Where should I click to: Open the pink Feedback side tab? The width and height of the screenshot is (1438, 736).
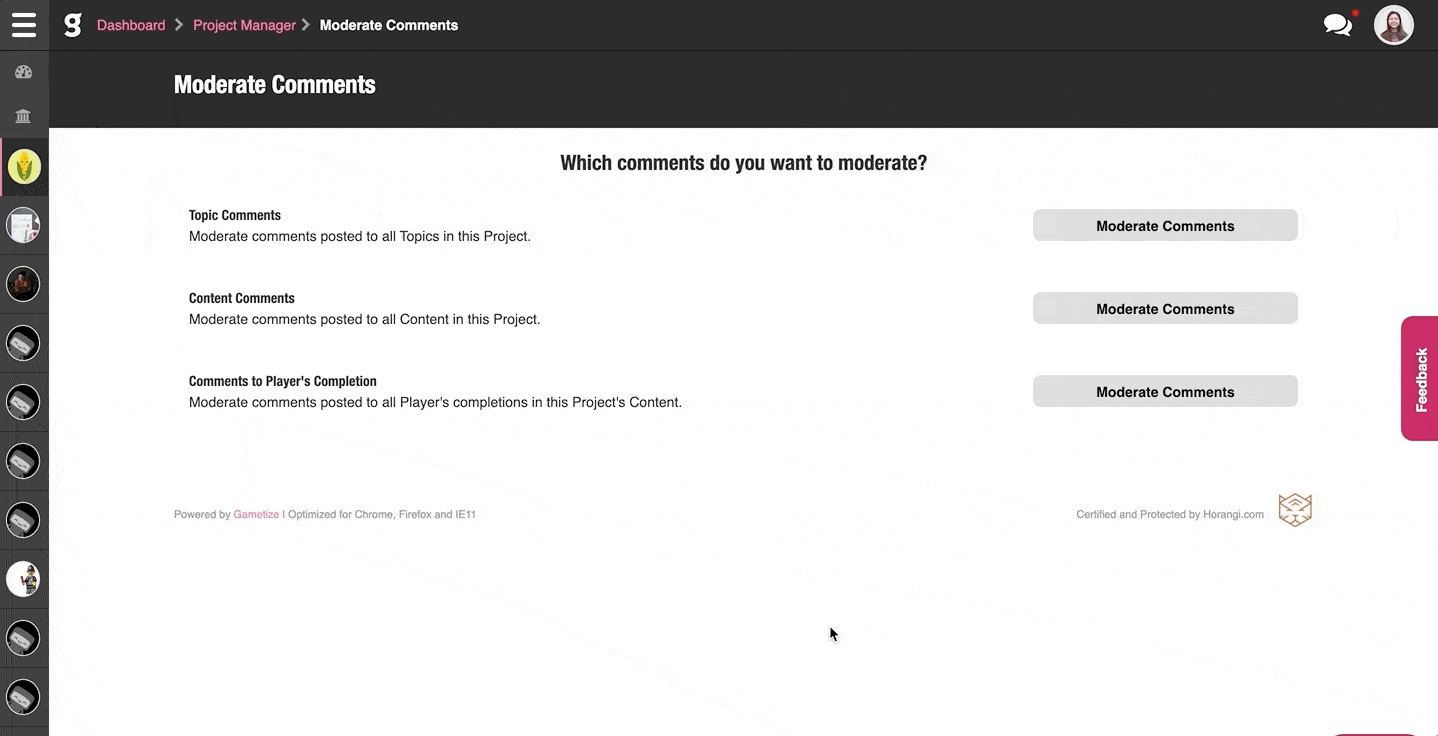pos(1420,379)
